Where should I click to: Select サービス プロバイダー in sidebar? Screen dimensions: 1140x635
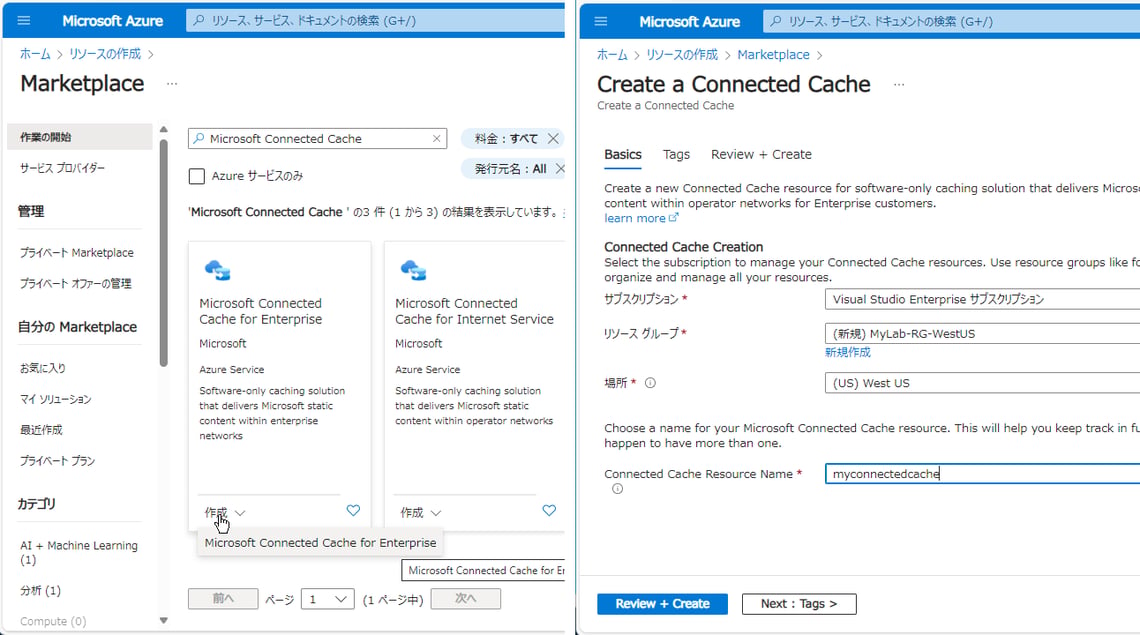point(63,168)
